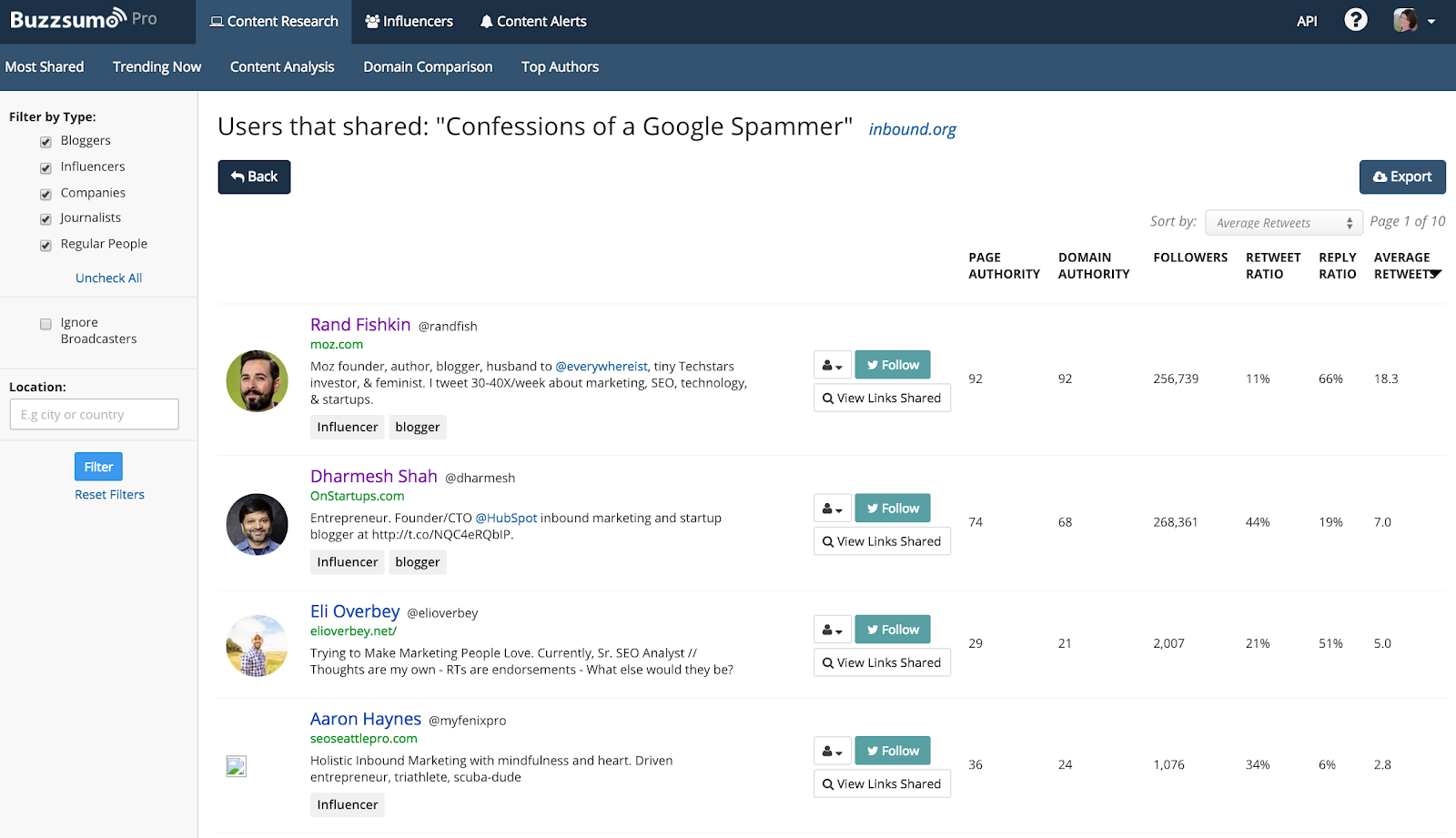Open the Sort by Average Retweets dropdown
The image size is (1456, 838).
1283,223
